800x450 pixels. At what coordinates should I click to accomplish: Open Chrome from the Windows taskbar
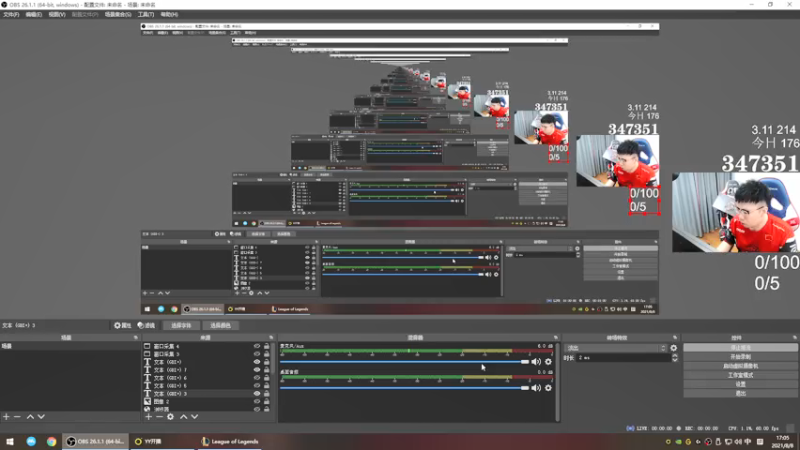[51, 442]
